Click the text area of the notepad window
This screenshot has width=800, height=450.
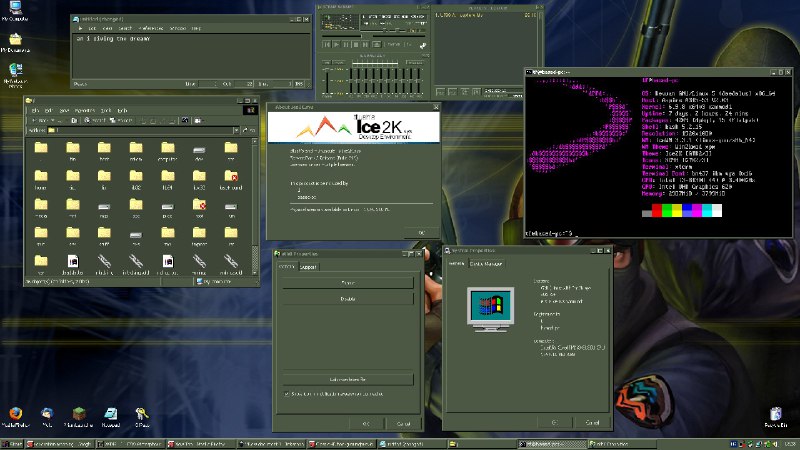click(x=191, y=55)
